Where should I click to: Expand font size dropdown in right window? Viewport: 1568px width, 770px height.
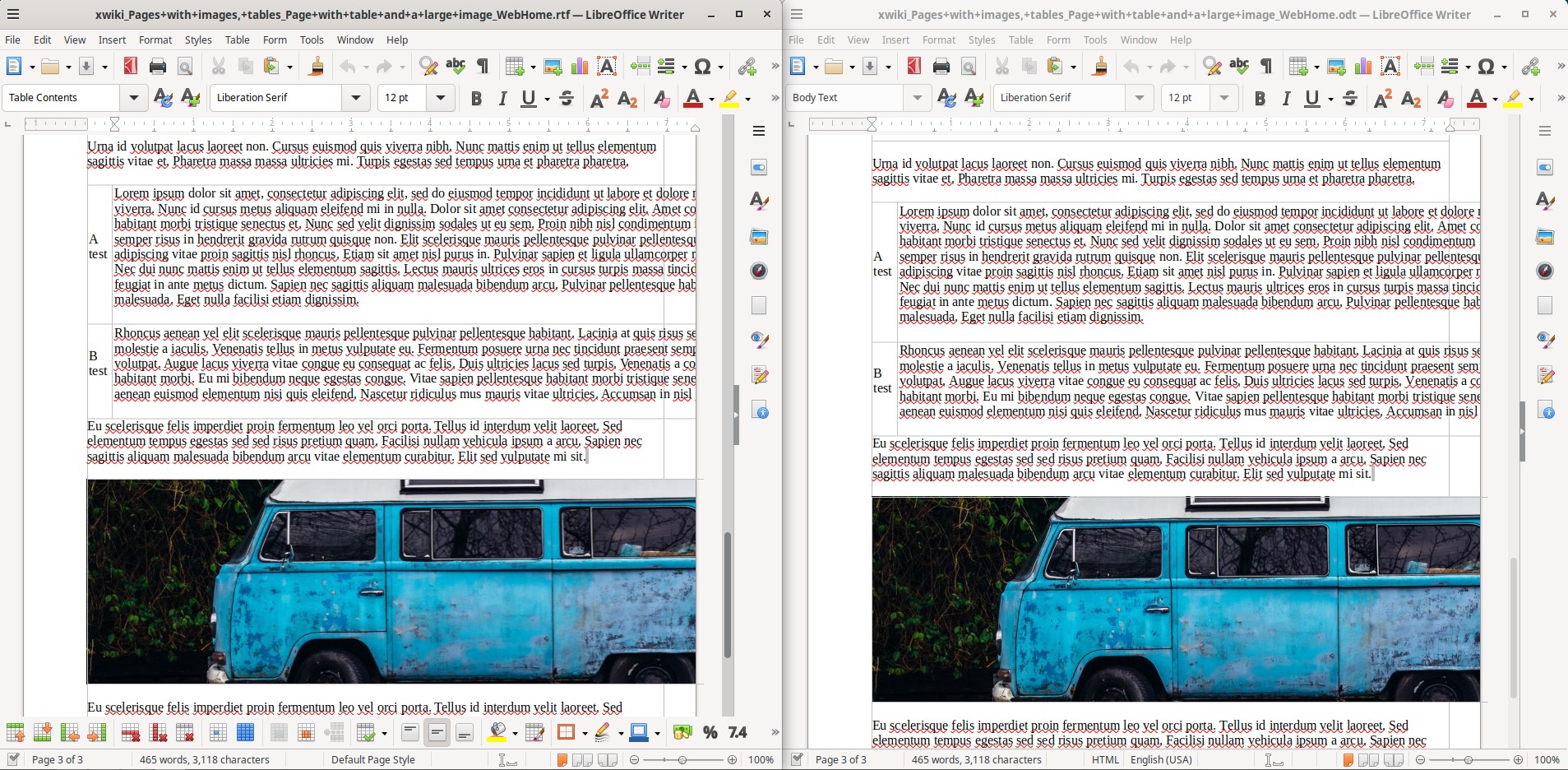(x=1224, y=98)
